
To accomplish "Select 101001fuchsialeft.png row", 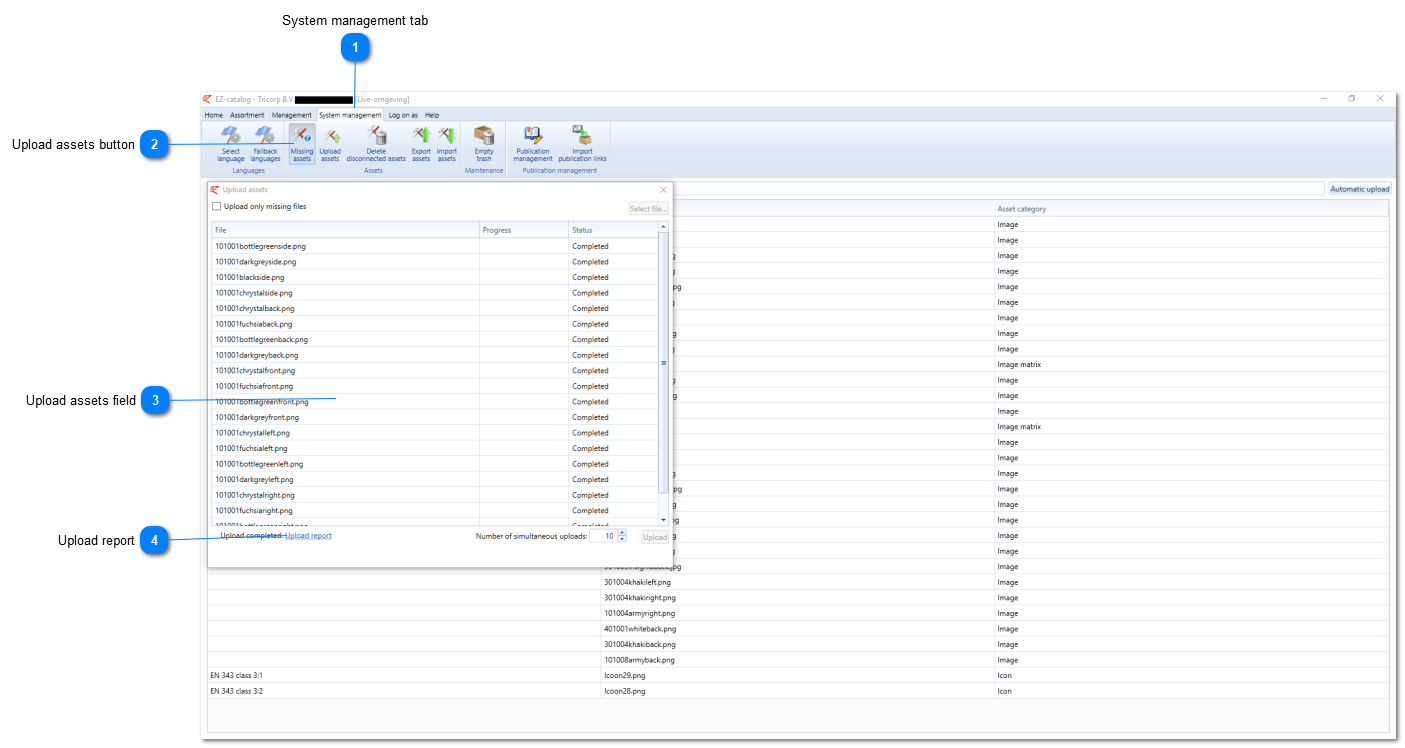I will click(x=434, y=448).
